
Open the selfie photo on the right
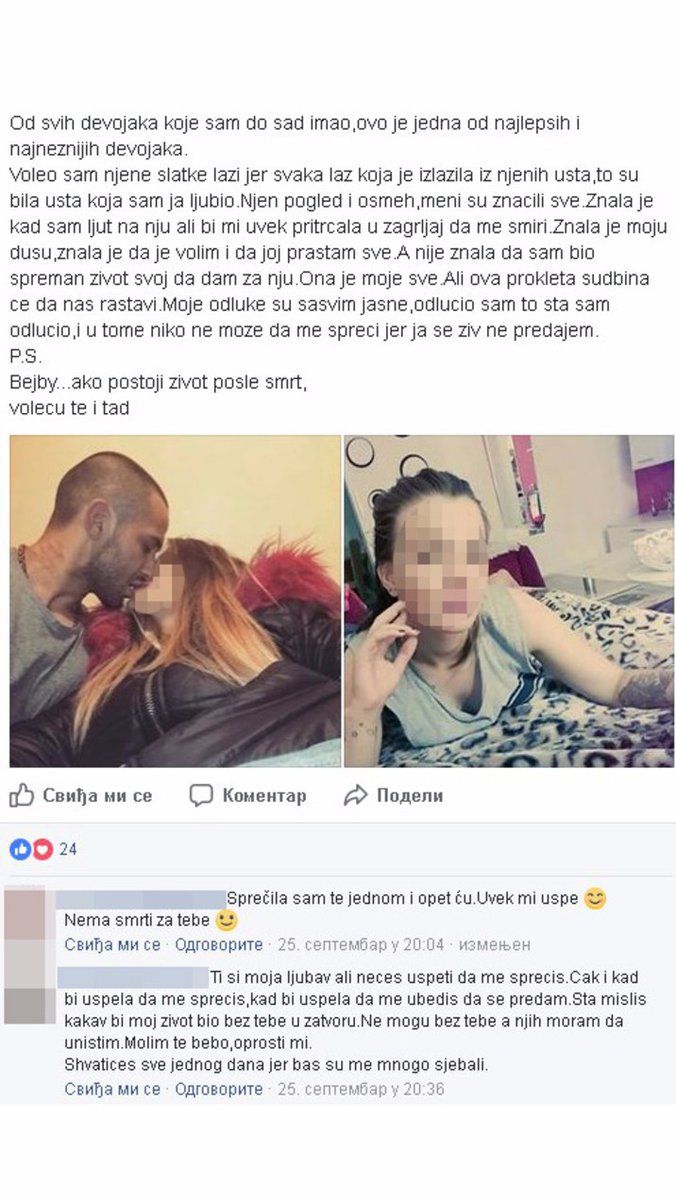click(x=509, y=601)
